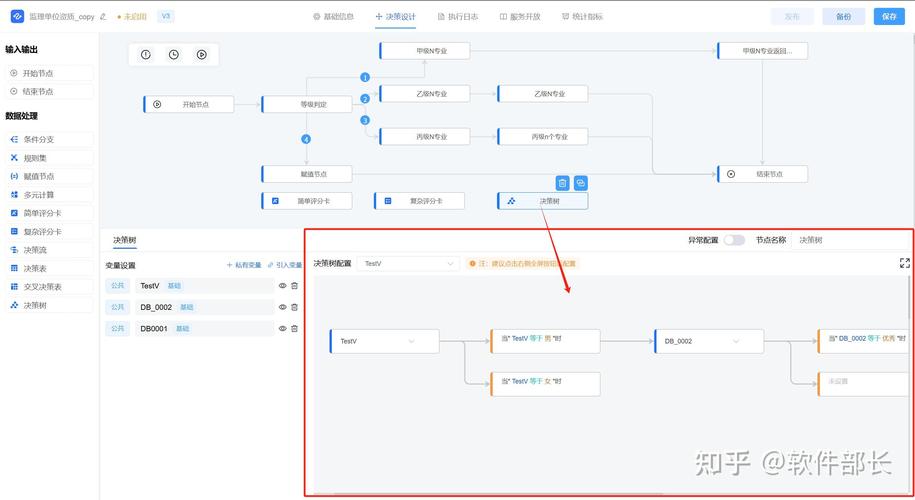Select canvas 结束节点 flow node
Image resolution: width=915 pixels, height=500 pixels.
[763, 174]
